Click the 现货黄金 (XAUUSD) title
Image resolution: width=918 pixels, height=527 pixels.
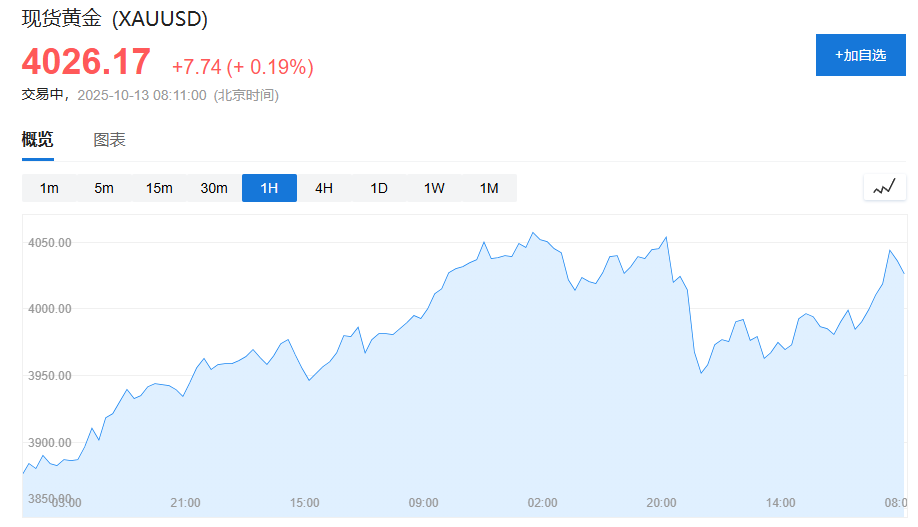pyautogui.click(x=115, y=18)
